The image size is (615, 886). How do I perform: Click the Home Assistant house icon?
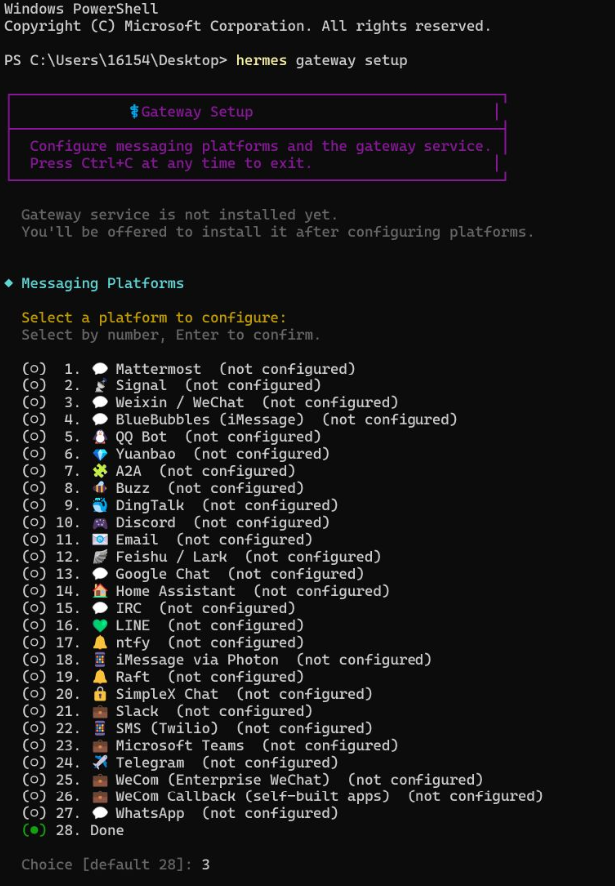99,591
